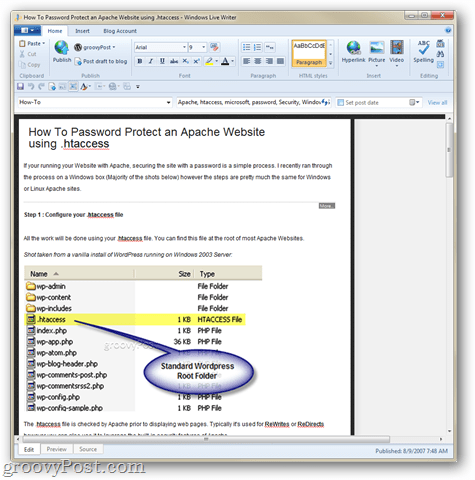
Task: Toggle italic formatting
Action: click(x=151, y=61)
